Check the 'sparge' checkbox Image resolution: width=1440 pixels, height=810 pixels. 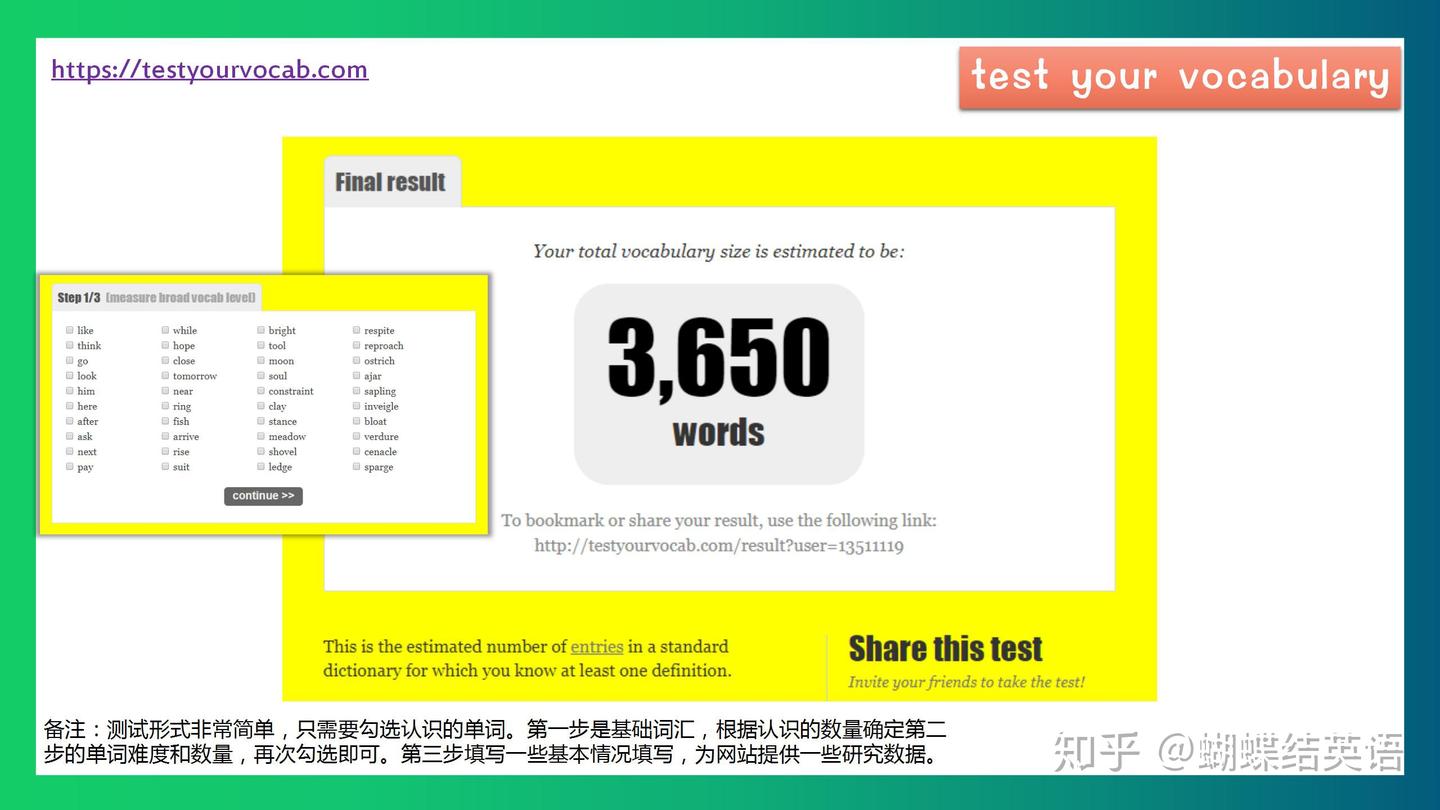coord(356,467)
